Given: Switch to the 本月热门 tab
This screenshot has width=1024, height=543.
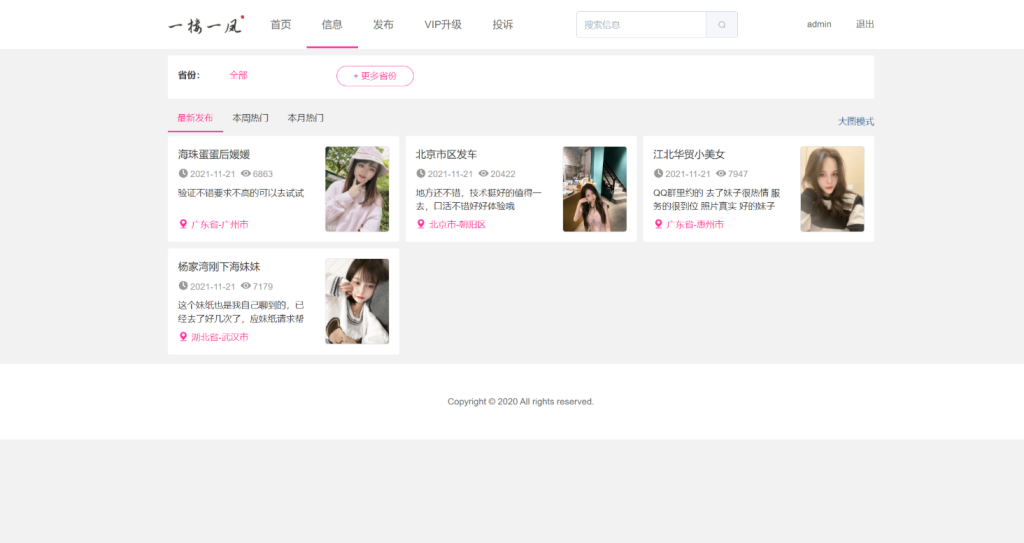Looking at the screenshot, I should [x=306, y=118].
